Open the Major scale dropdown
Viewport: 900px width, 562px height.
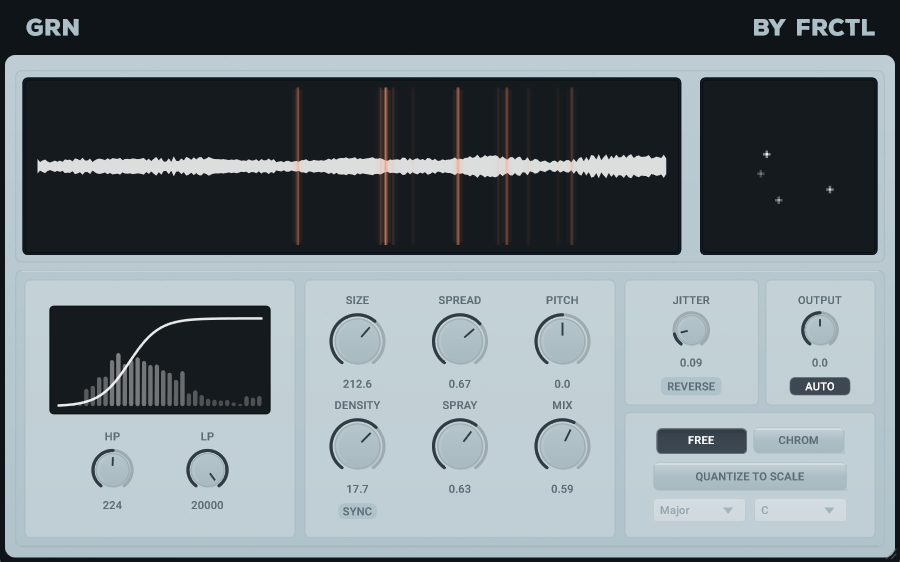699,510
